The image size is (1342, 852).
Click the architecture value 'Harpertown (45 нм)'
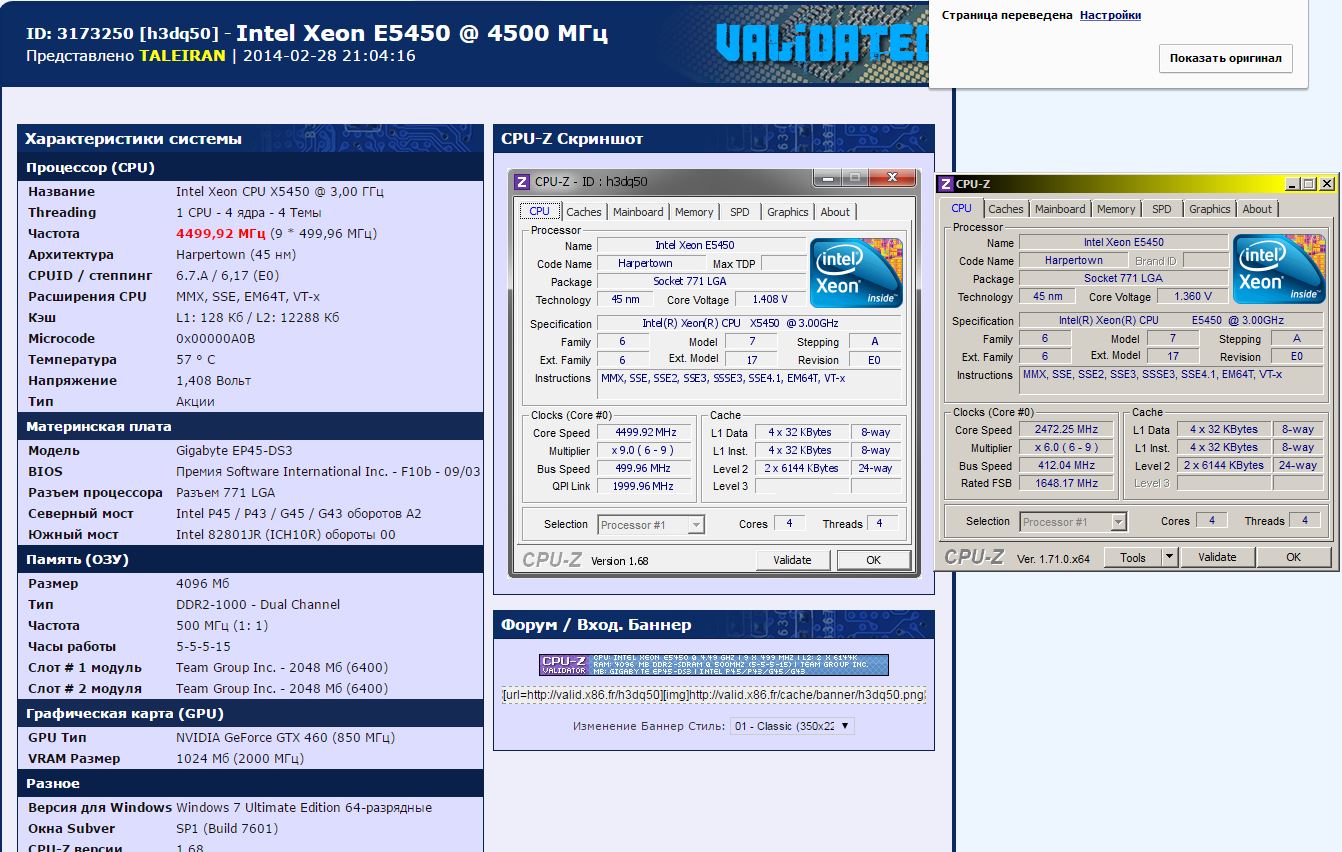click(235, 255)
